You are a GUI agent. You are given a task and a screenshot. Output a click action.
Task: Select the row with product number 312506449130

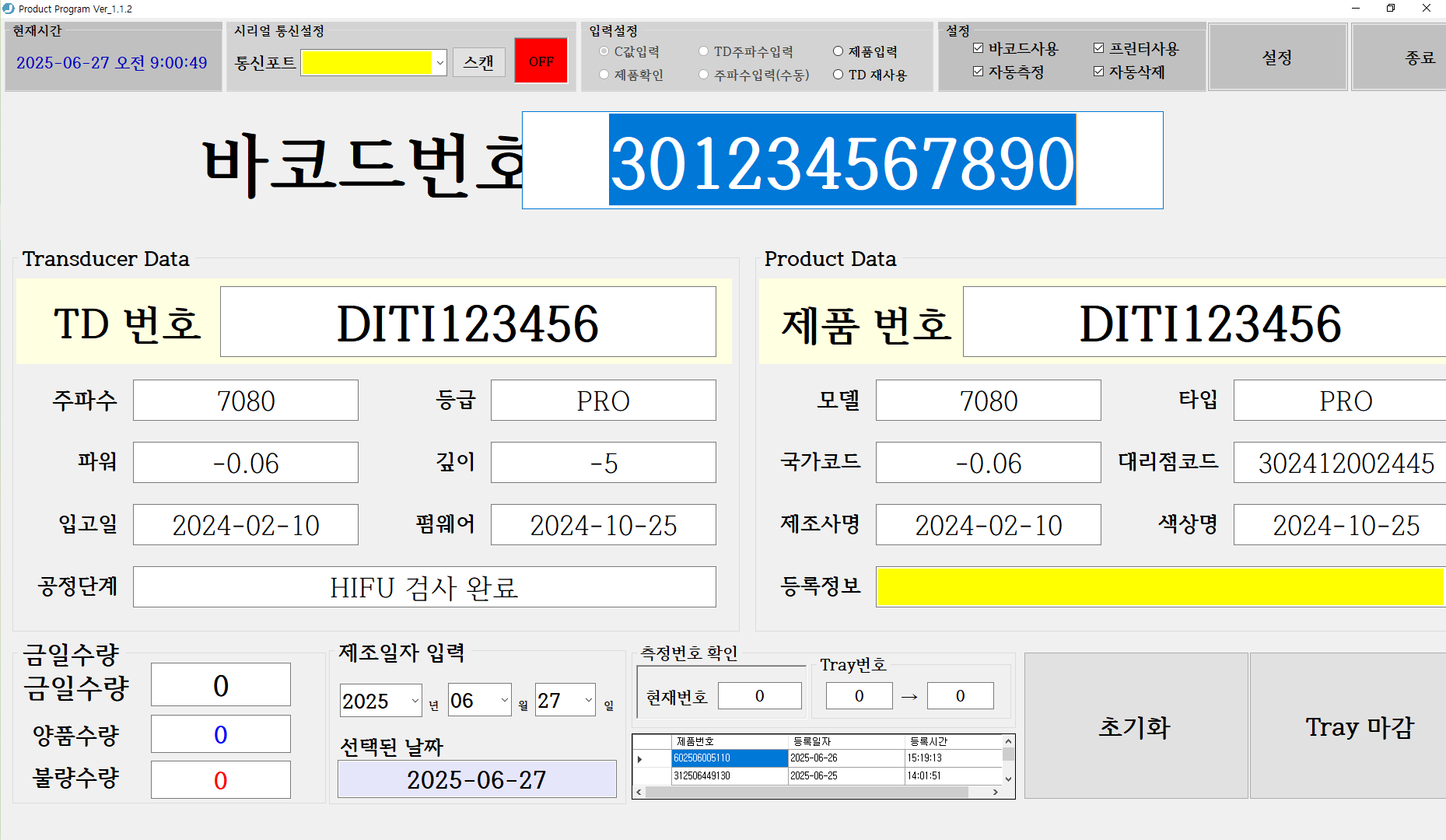point(729,775)
